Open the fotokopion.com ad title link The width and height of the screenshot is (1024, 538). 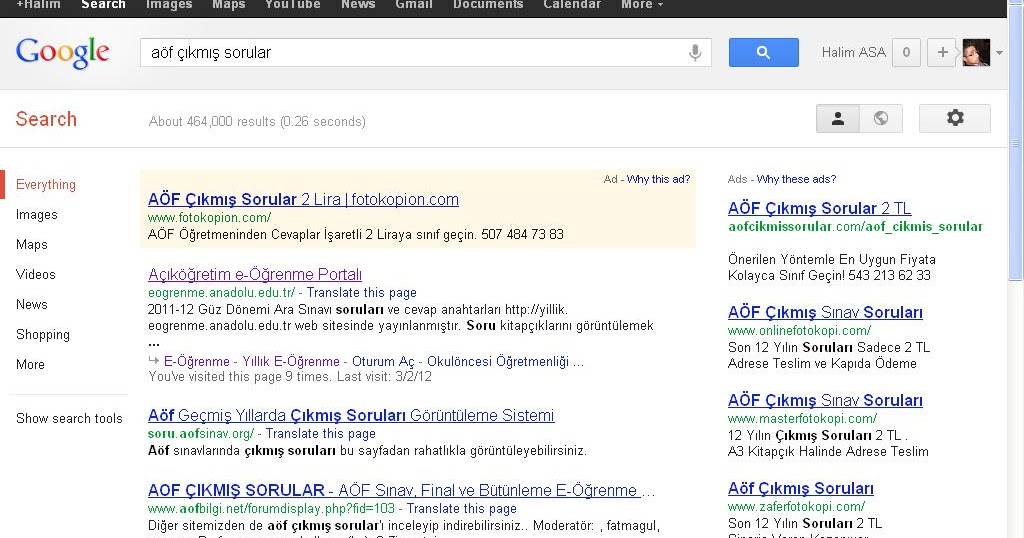(x=303, y=200)
